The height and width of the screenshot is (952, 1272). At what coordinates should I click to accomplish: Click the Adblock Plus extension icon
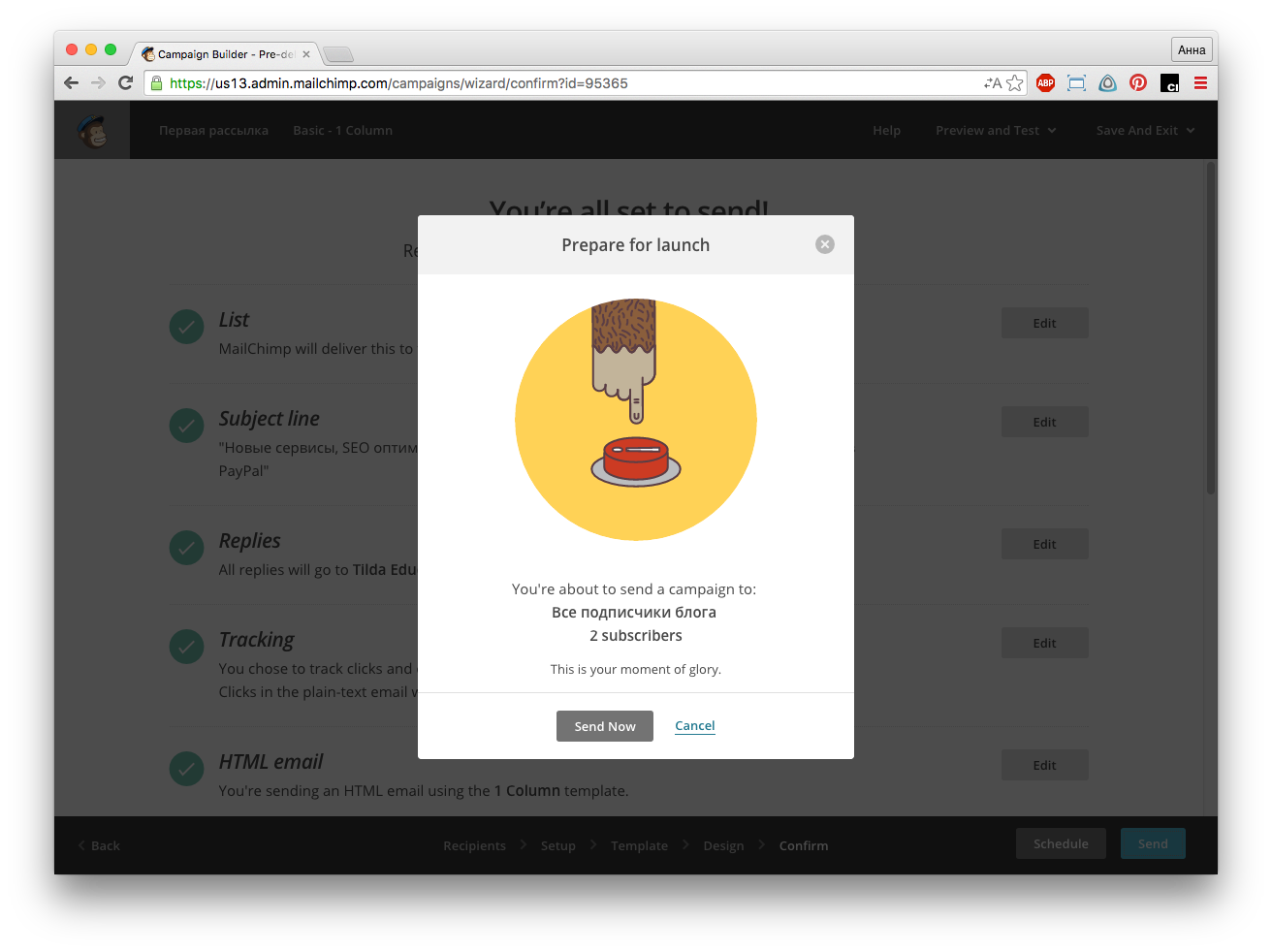pyautogui.click(x=1045, y=83)
